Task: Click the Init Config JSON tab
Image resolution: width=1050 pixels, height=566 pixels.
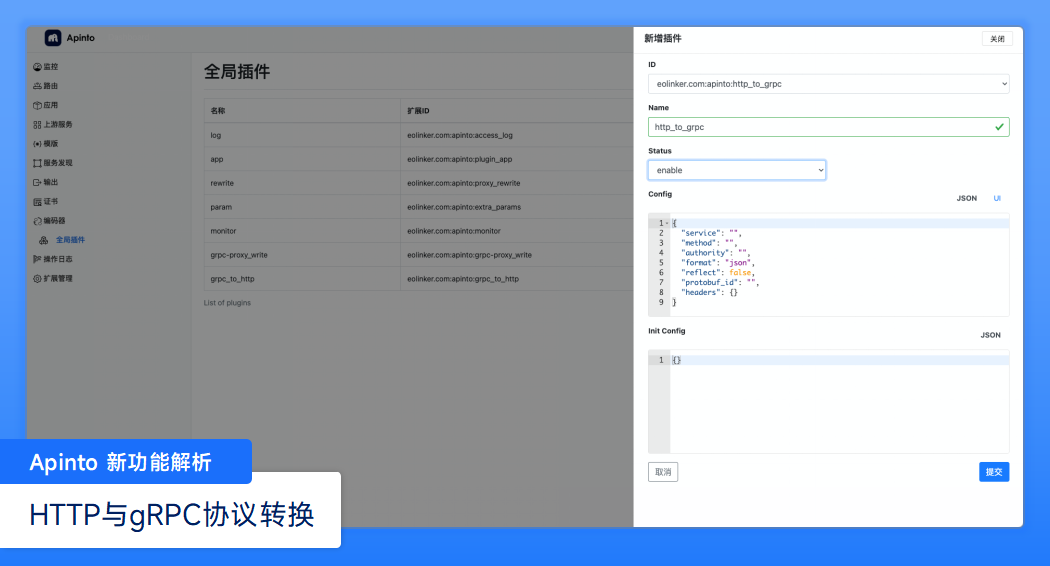Action: coord(990,335)
